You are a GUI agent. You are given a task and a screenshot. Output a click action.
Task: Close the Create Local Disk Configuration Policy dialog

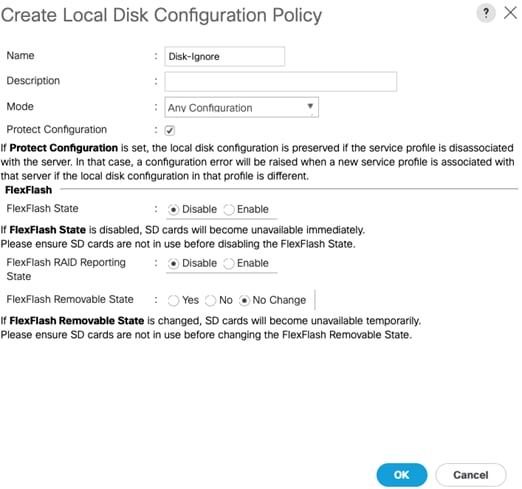[510, 13]
